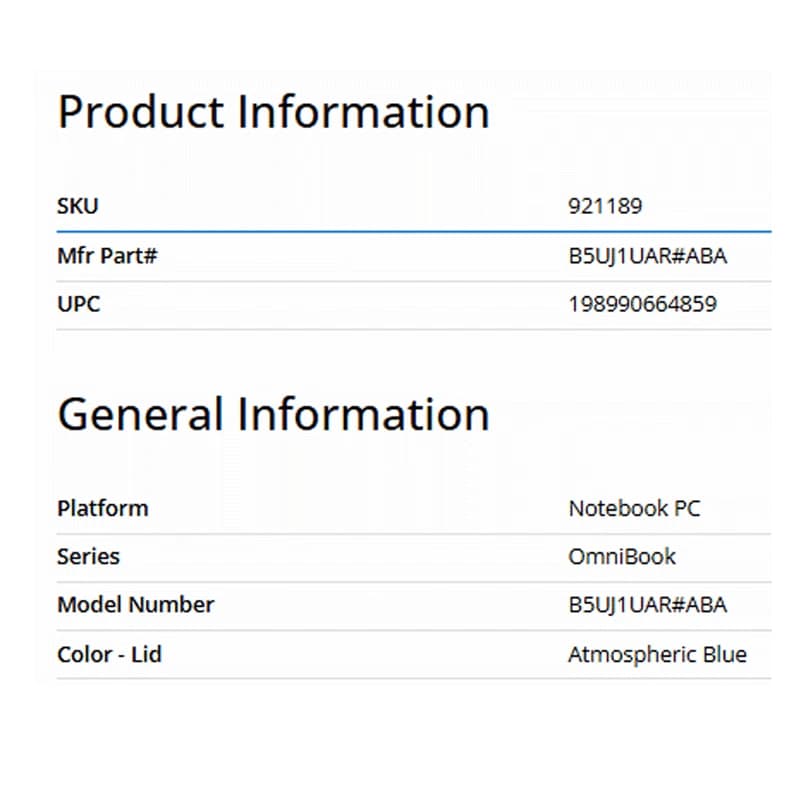
Task: Click the Model Number label
Action: click(x=136, y=605)
